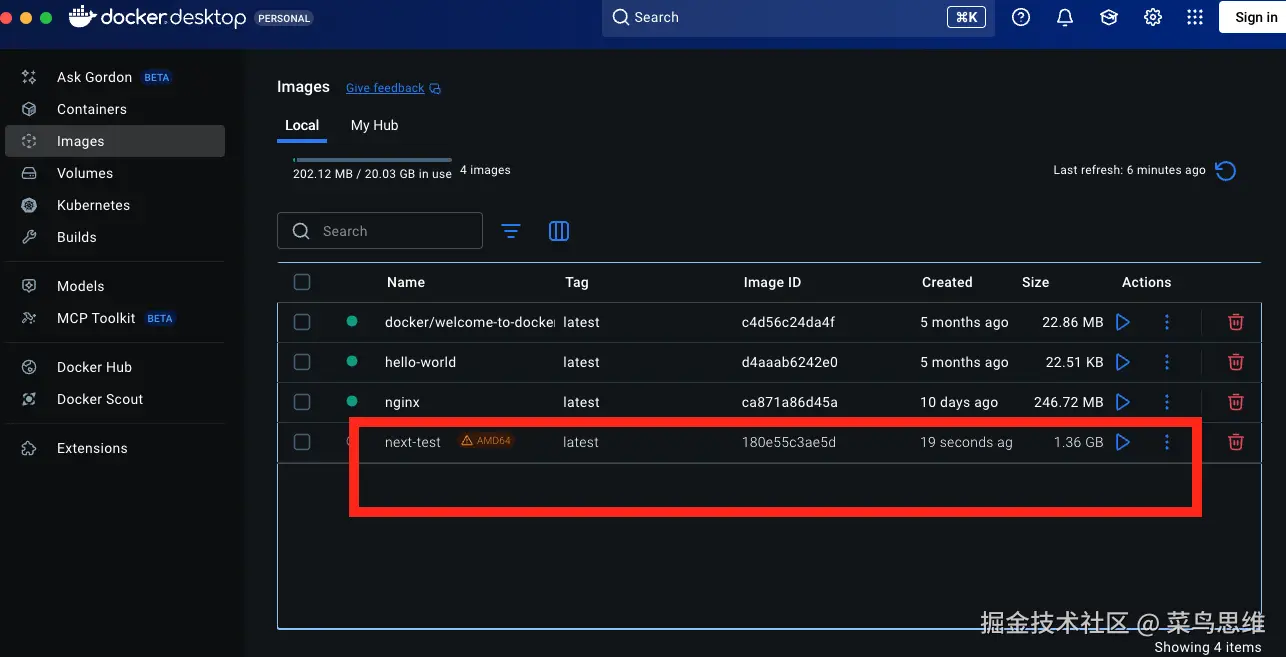Click the disk usage progress bar
This screenshot has width=1286, height=657.
click(x=372, y=160)
